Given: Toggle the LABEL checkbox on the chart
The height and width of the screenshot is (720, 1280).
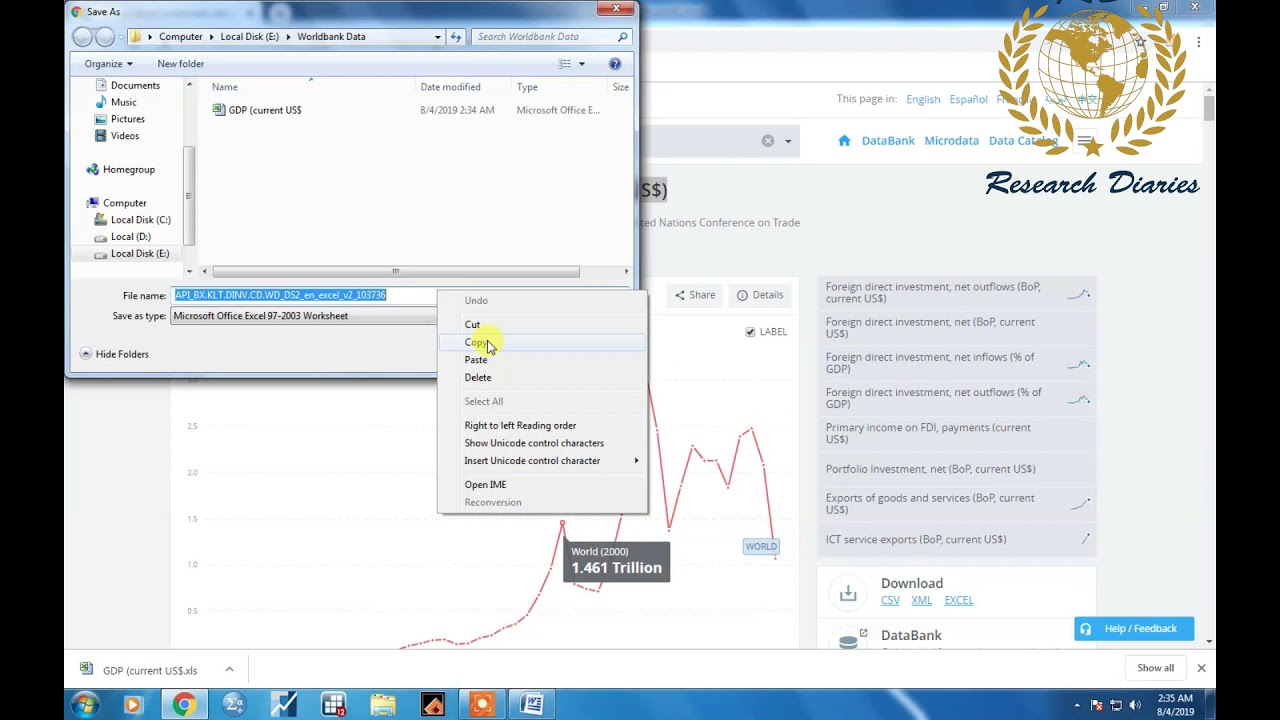Looking at the screenshot, I should click(750, 332).
